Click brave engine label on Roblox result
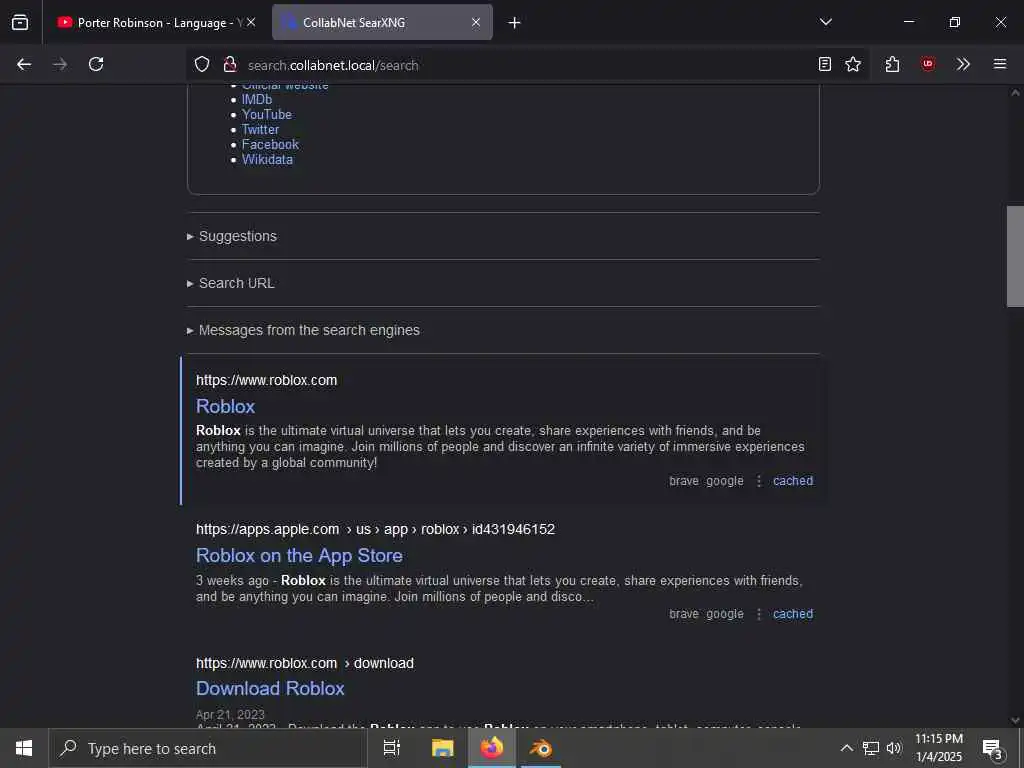 tap(684, 481)
